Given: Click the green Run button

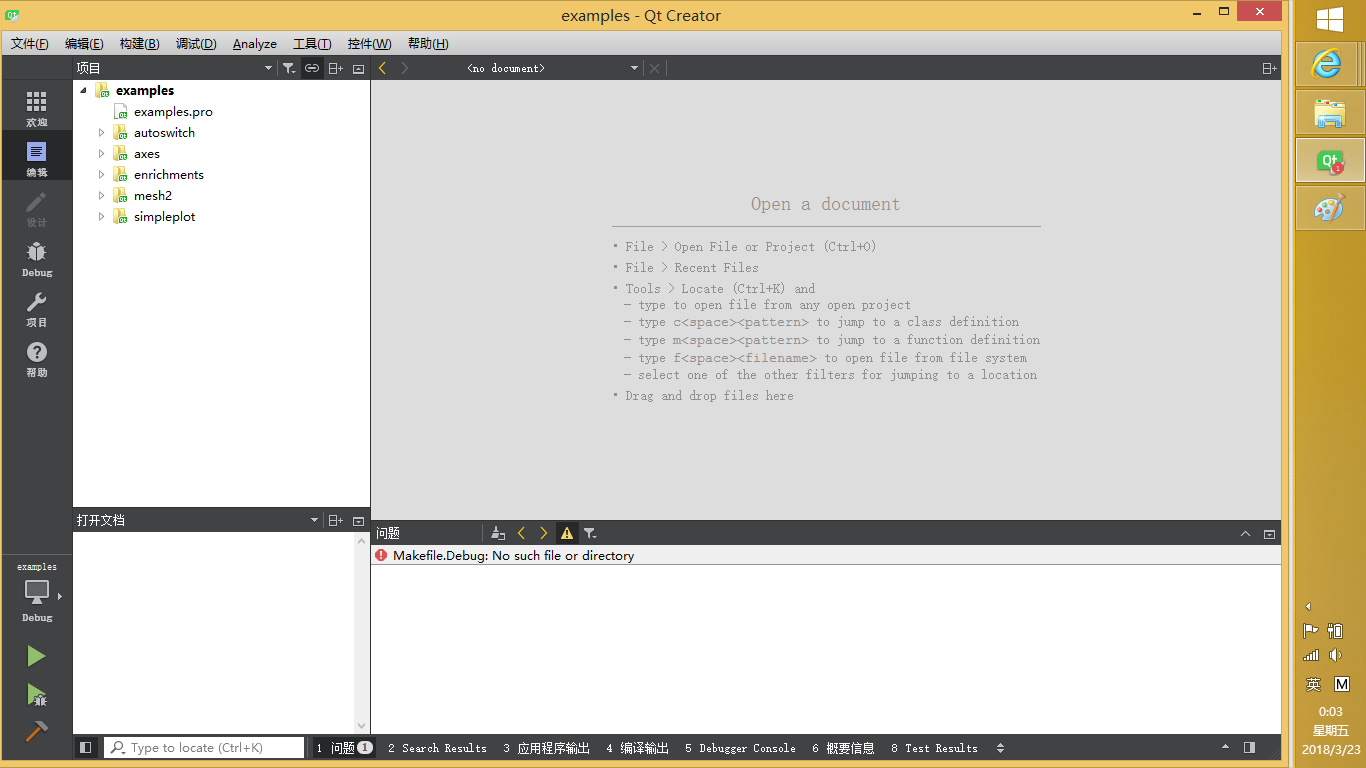Looking at the screenshot, I should [x=36, y=656].
